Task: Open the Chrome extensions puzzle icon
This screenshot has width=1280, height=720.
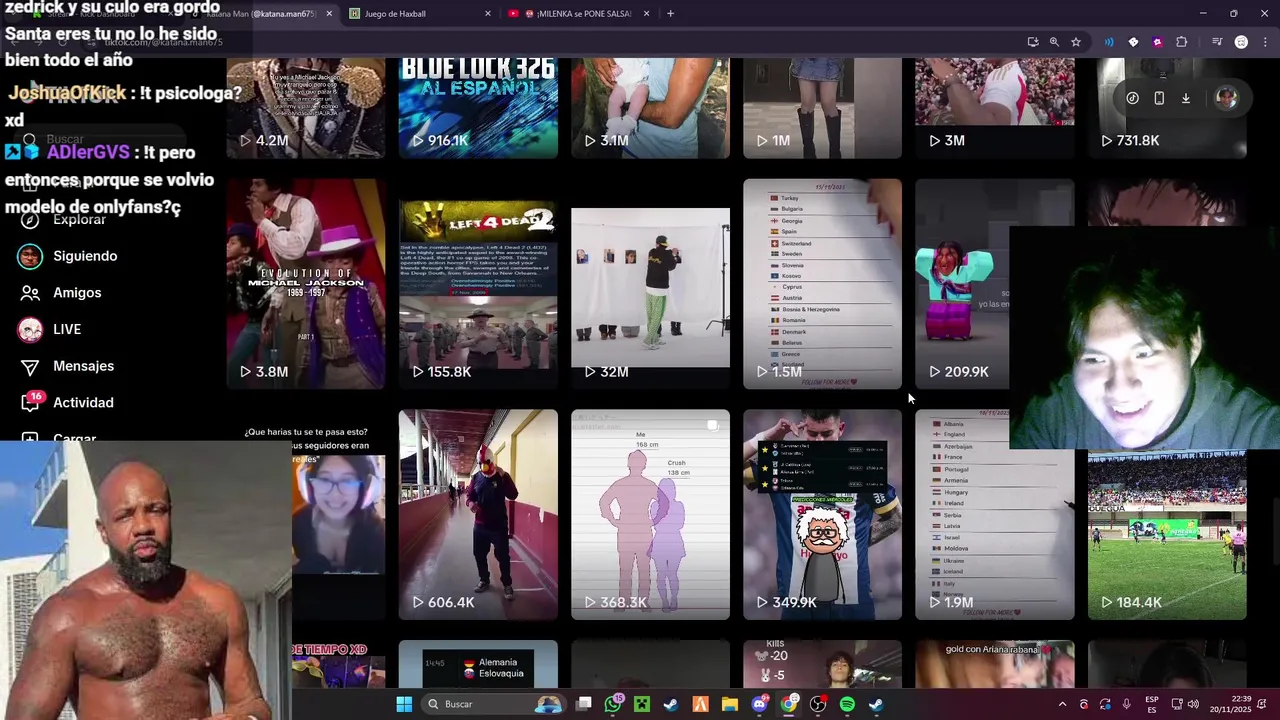Action: tap(1182, 42)
